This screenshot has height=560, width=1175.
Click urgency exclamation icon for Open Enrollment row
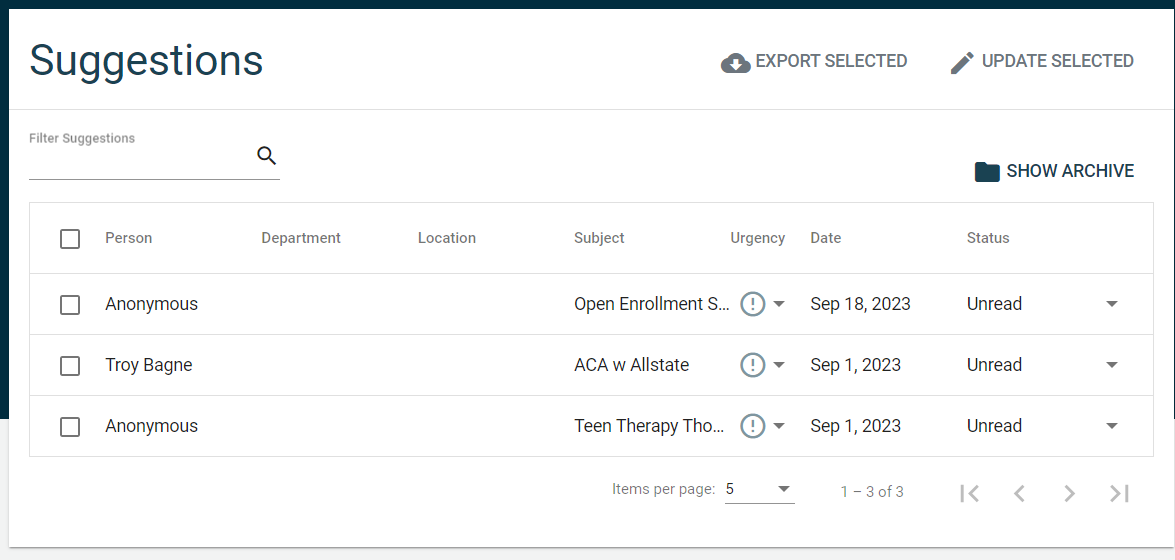[752, 304]
